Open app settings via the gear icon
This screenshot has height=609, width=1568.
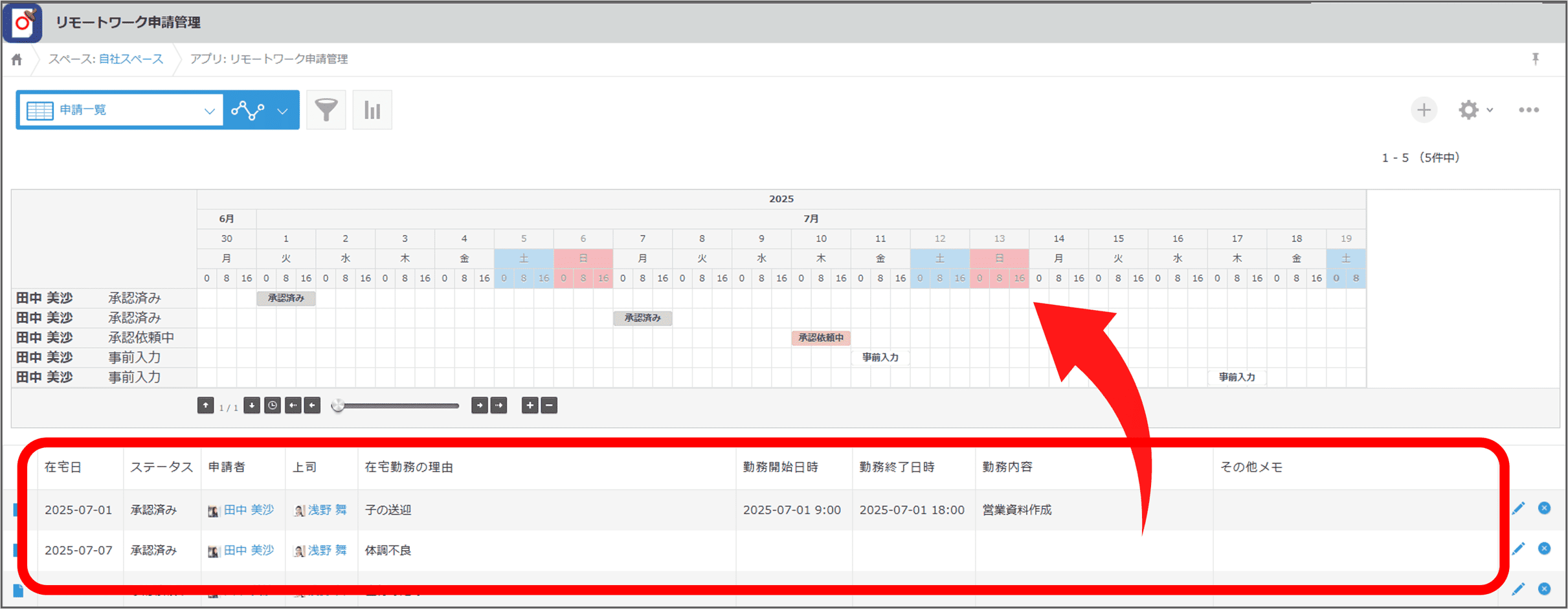coord(1468,110)
